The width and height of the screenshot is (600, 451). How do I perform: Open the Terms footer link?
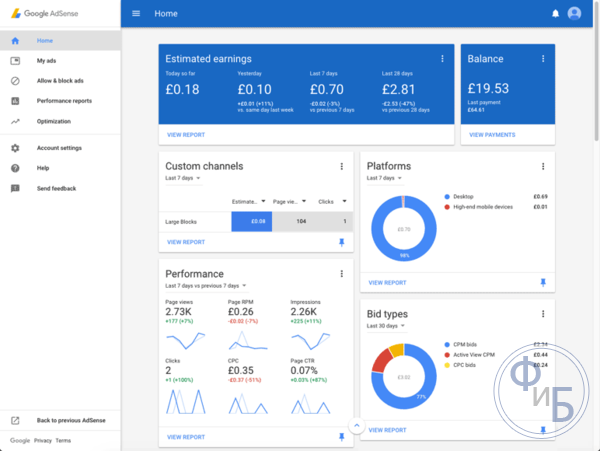63,441
